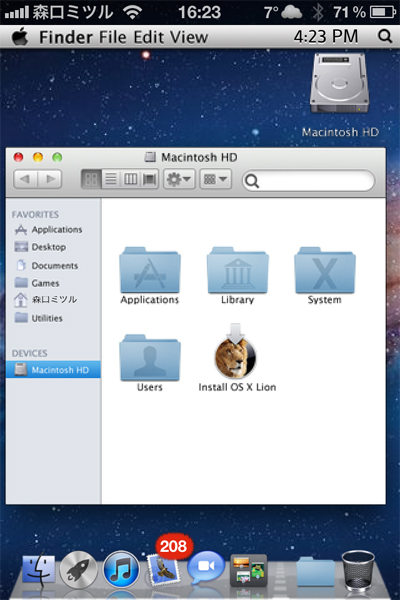Click the Finder face icon in dock
Viewport: 400px width, 600px height.
tap(38, 571)
